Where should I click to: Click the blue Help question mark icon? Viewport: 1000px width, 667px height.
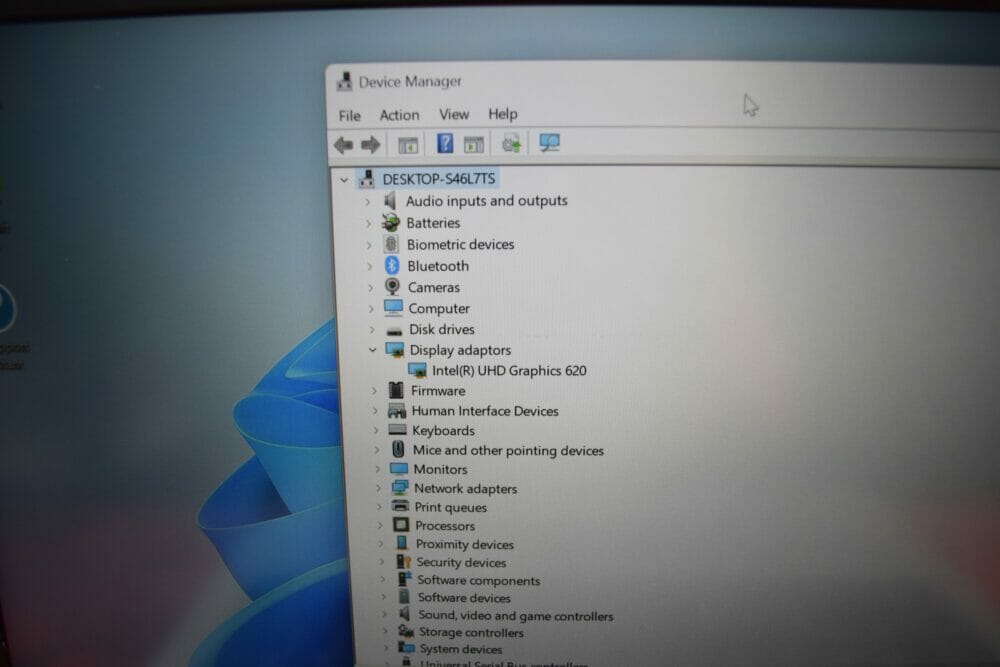tap(445, 143)
